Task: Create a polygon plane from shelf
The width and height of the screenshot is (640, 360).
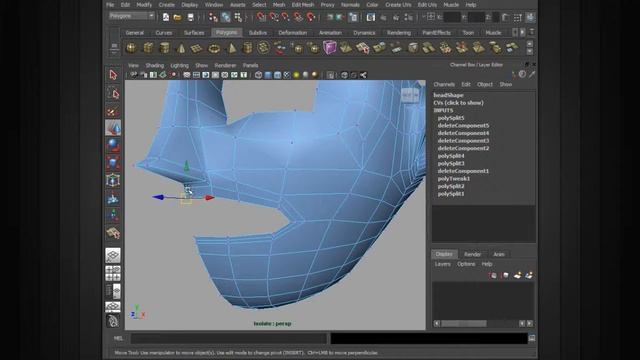Action: (197, 49)
